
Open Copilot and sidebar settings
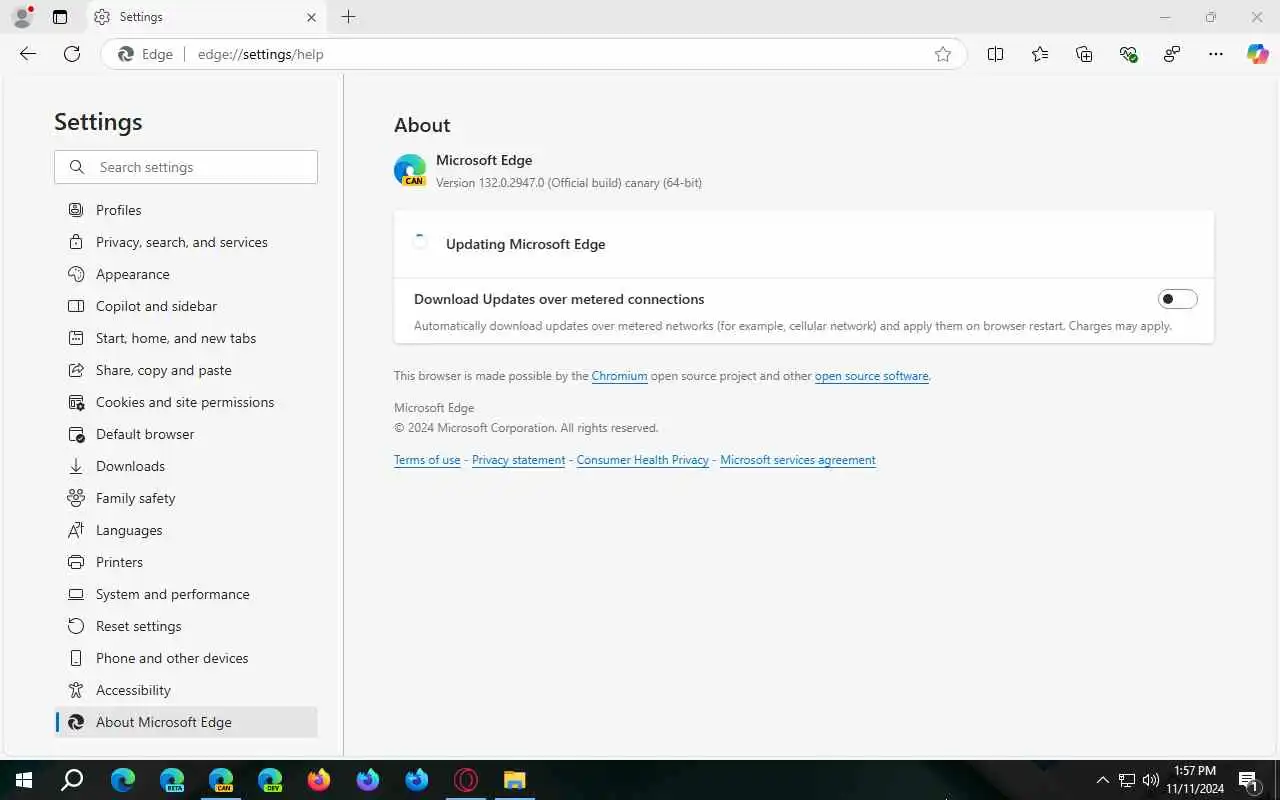186,306
